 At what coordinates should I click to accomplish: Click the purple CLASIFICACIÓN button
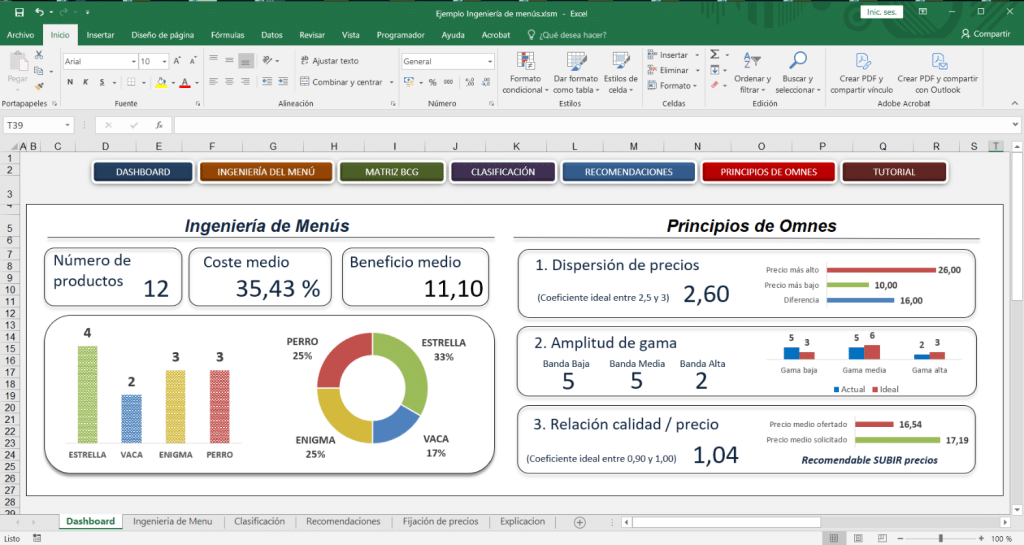coord(503,172)
